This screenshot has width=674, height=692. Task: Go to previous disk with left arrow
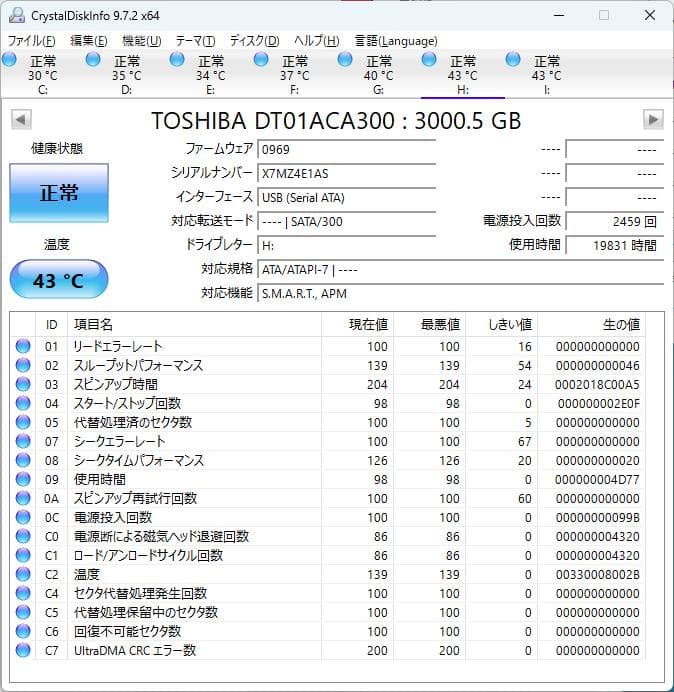click(21, 120)
